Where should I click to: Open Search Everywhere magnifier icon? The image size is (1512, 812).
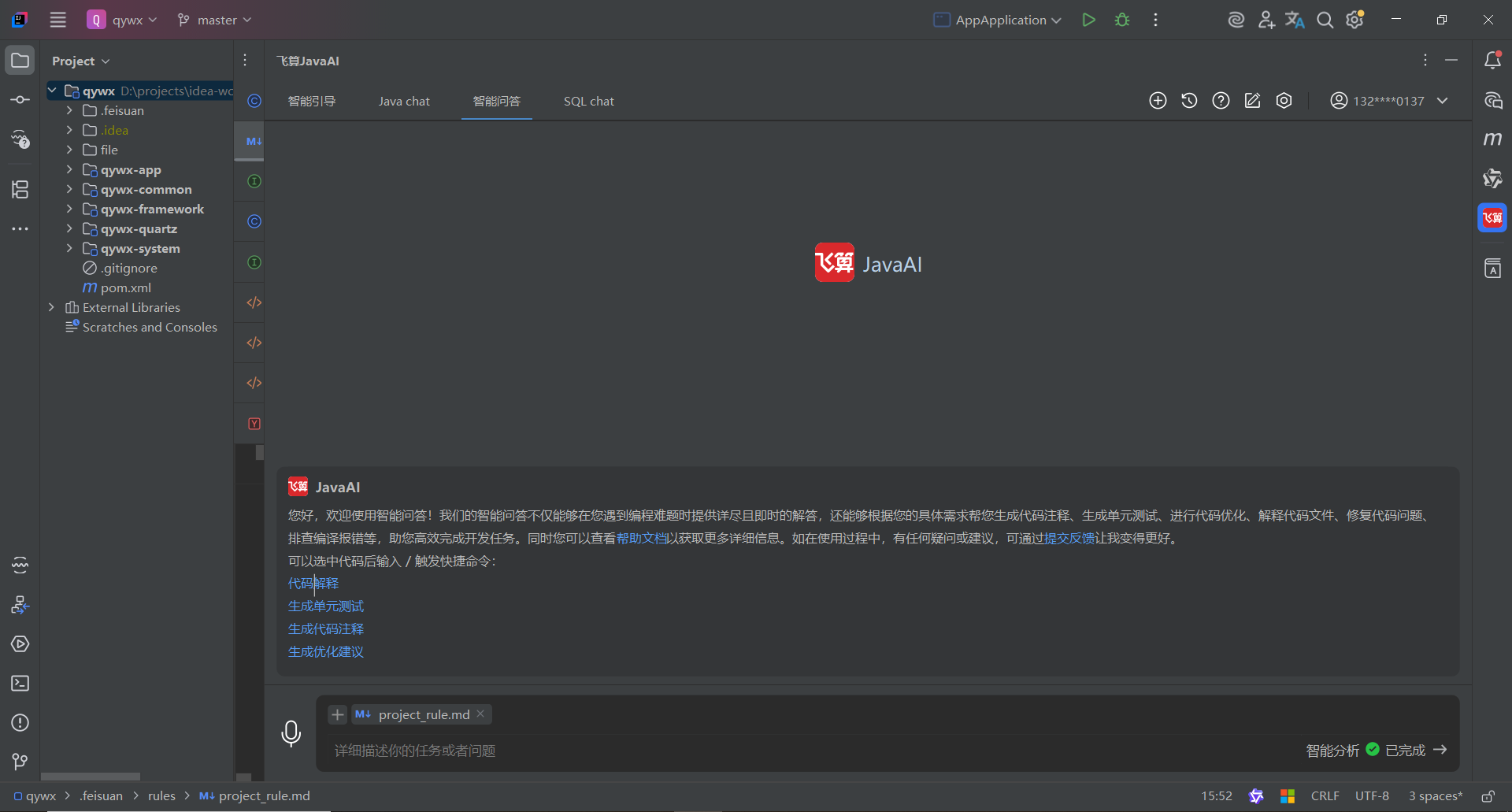(x=1325, y=20)
